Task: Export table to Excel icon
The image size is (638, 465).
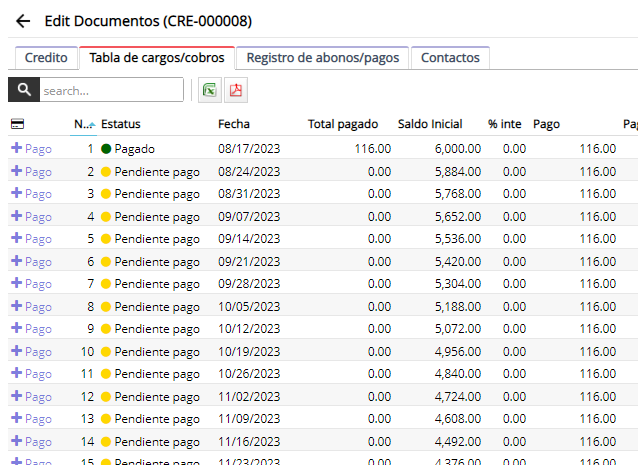Action: [210, 90]
